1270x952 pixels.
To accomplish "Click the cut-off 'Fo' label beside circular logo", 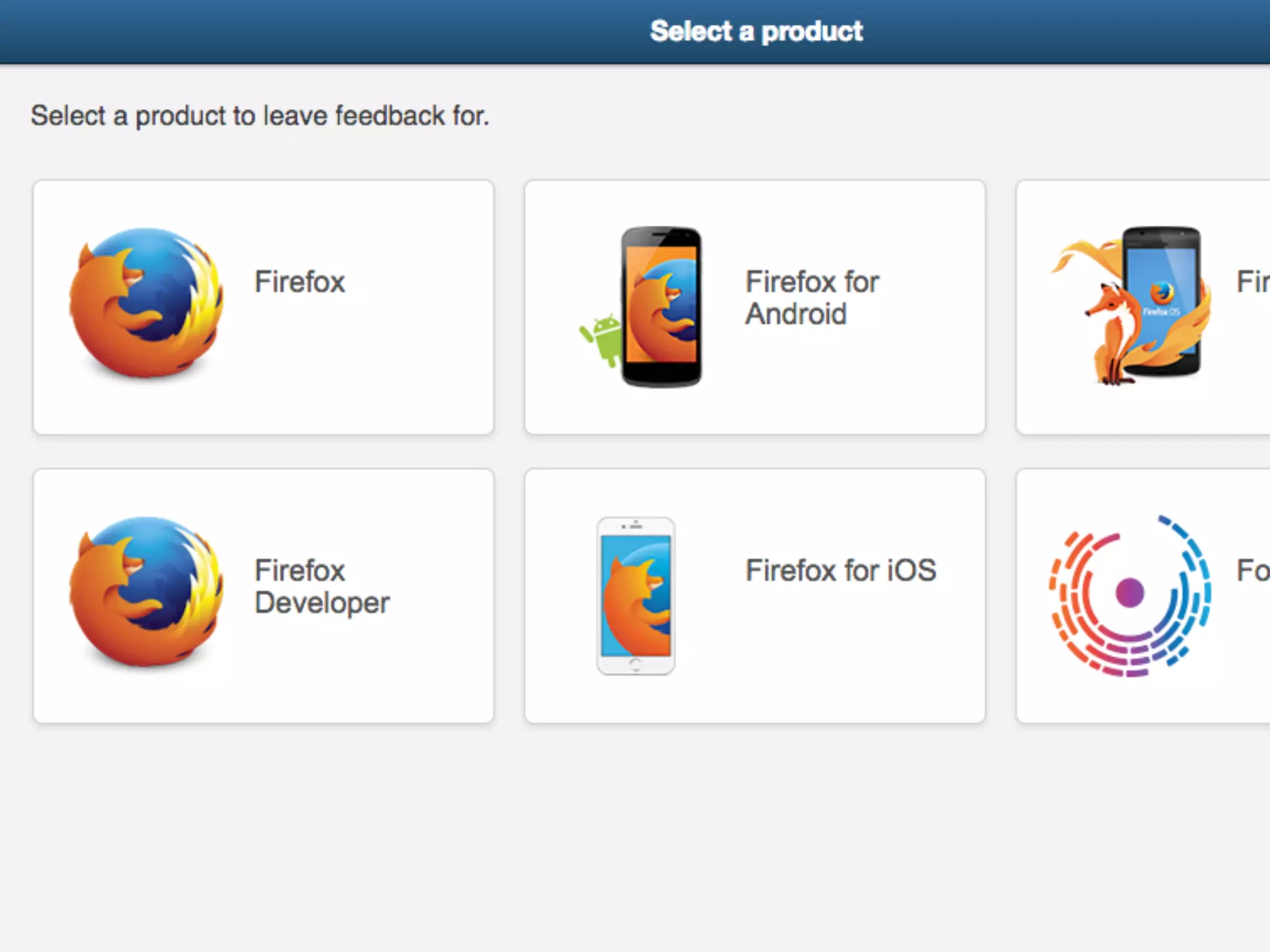I will click(x=1253, y=570).
